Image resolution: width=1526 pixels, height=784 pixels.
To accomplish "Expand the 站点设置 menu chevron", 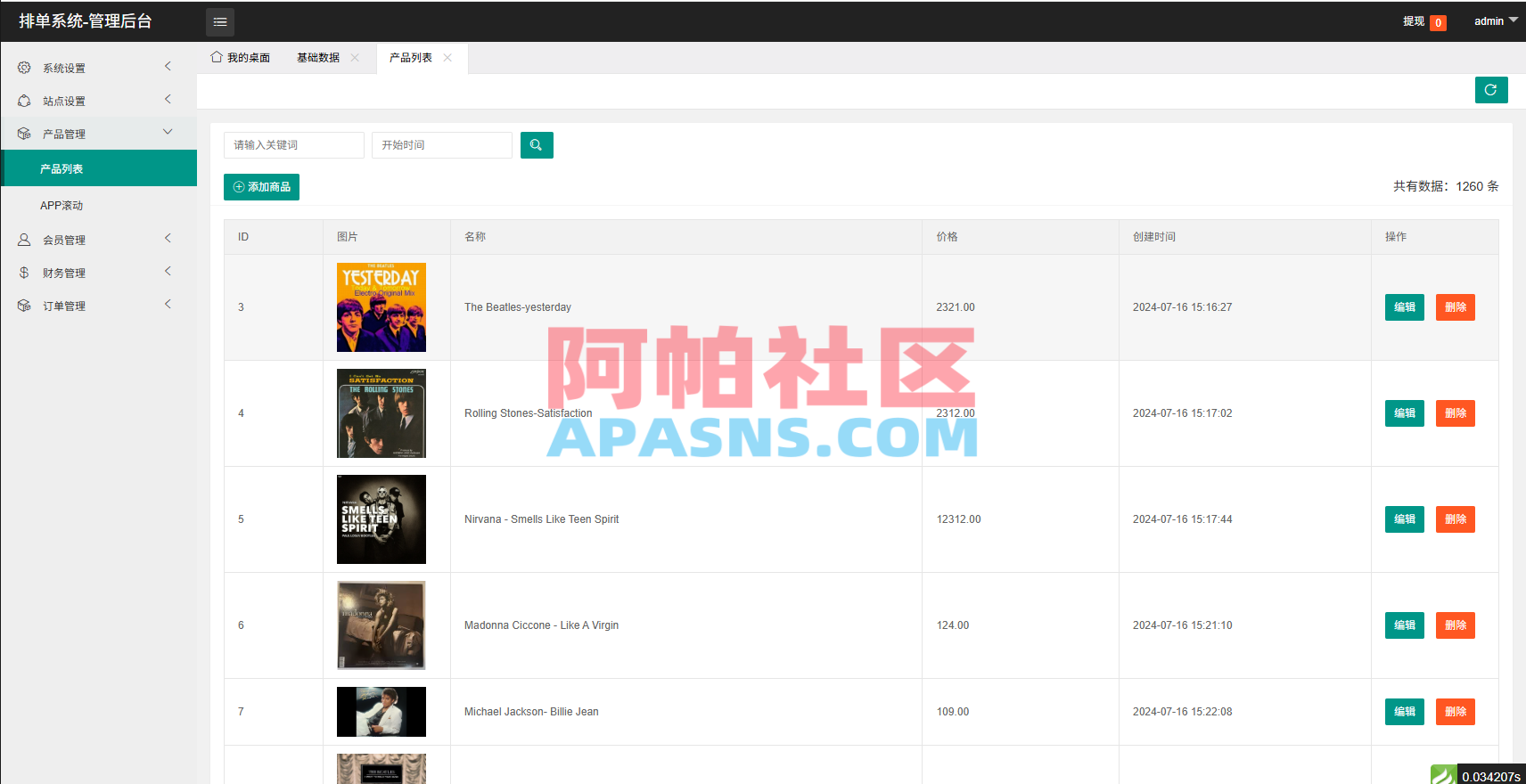I will click(x=168, y=100).
